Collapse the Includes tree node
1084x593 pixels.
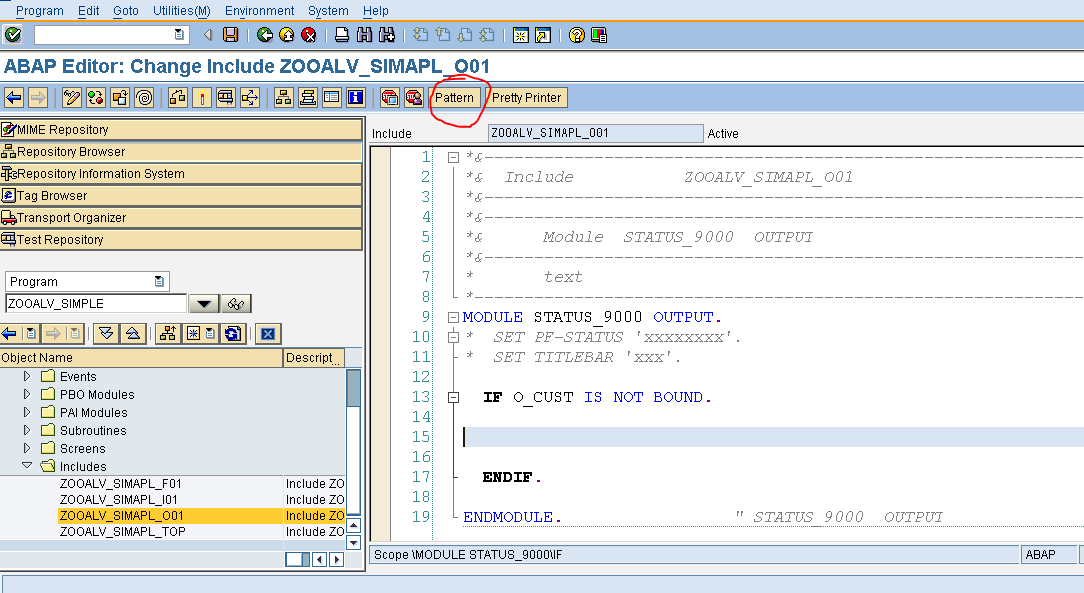(x=27, y=466)
